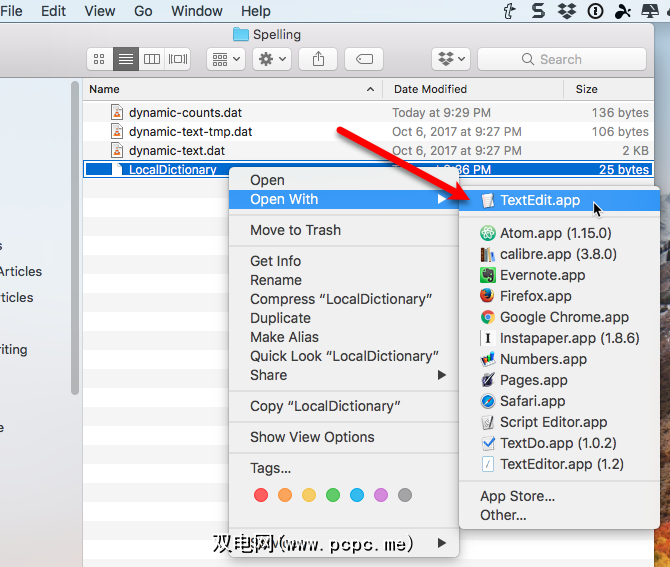670x567 pixels.
Task: Choose Copy "LocalDictionary"
Action: tap(344, 406)
